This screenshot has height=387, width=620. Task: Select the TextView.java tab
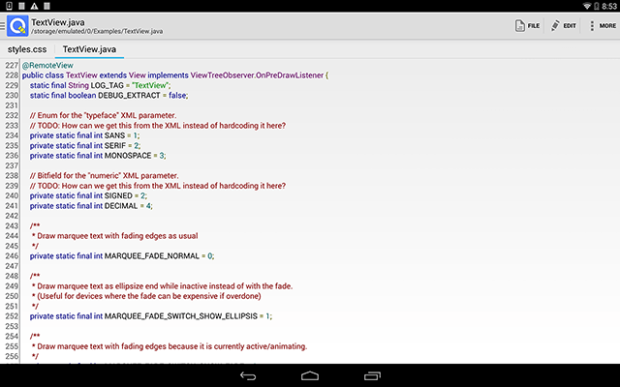click(x=89, y=49)
